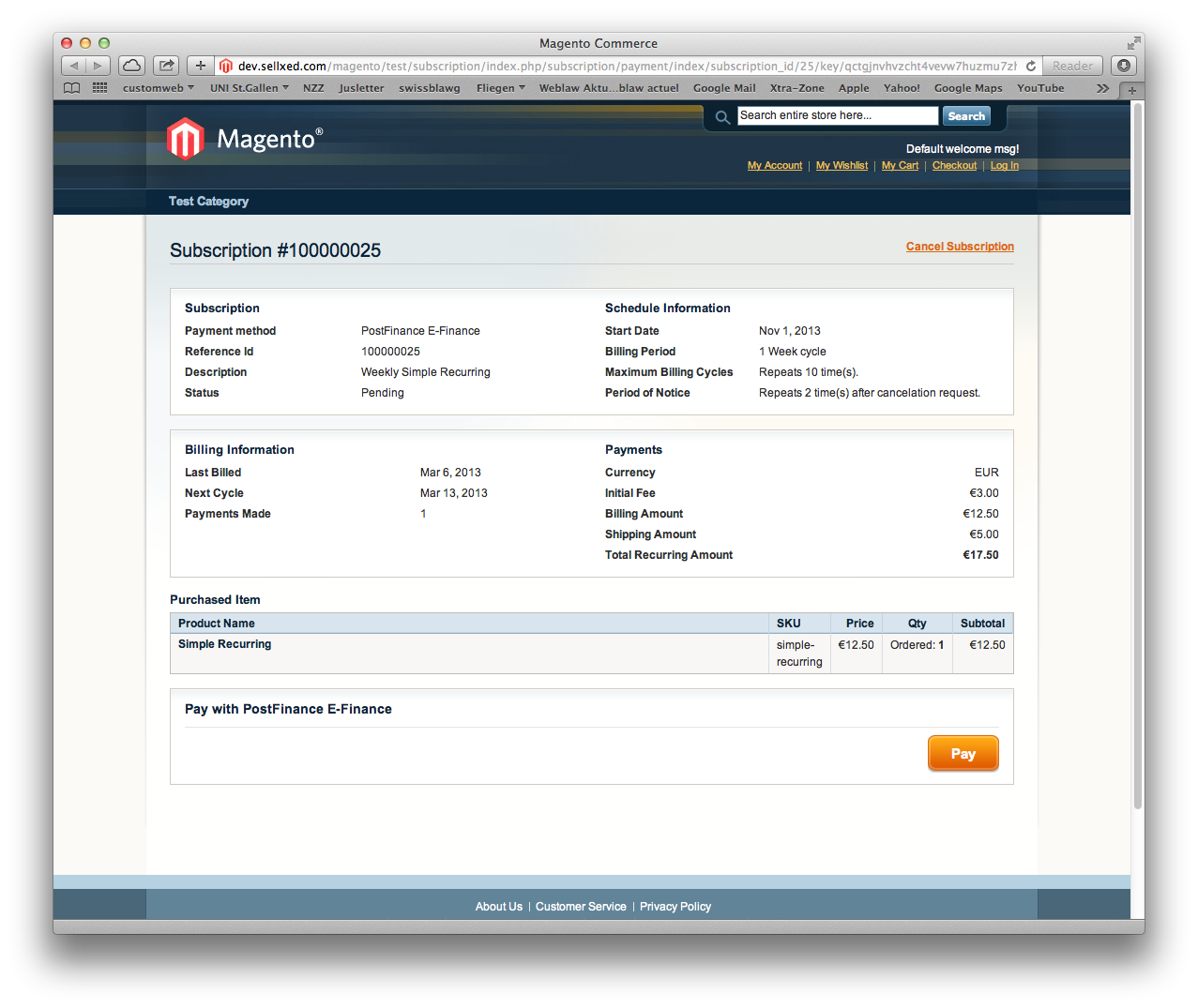1198x1008 pixels.
Task: Click the Cancel Subscription link
Action: [x=960, y=247]
